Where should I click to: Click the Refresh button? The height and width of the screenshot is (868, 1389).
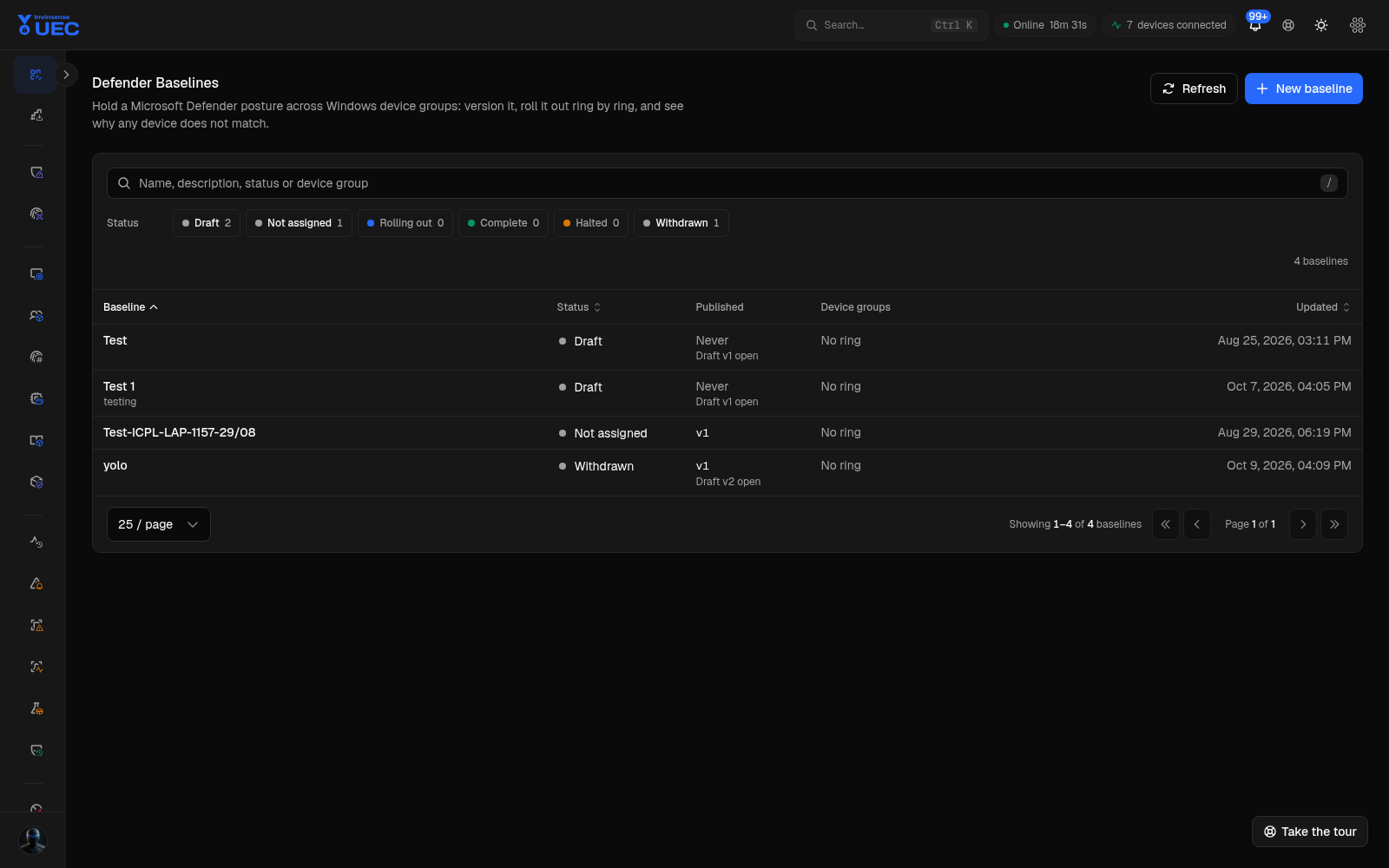click(x=1194, y=89)
